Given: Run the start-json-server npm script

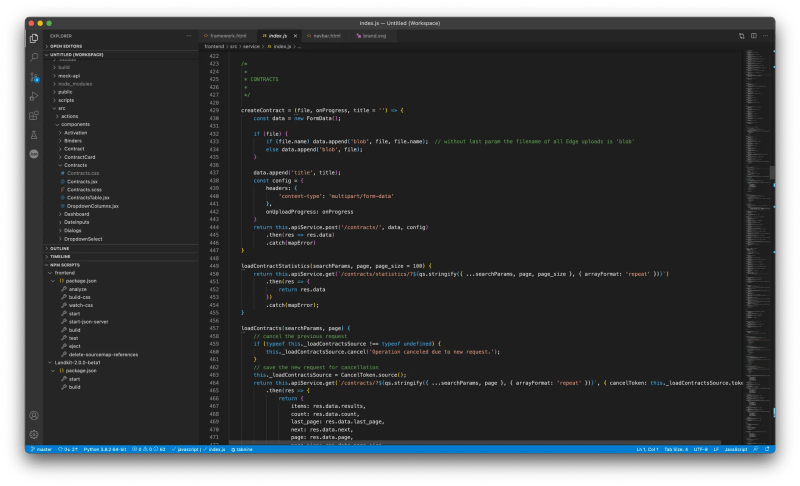Looking at the screenshot, I should click(x=88, y=322).
